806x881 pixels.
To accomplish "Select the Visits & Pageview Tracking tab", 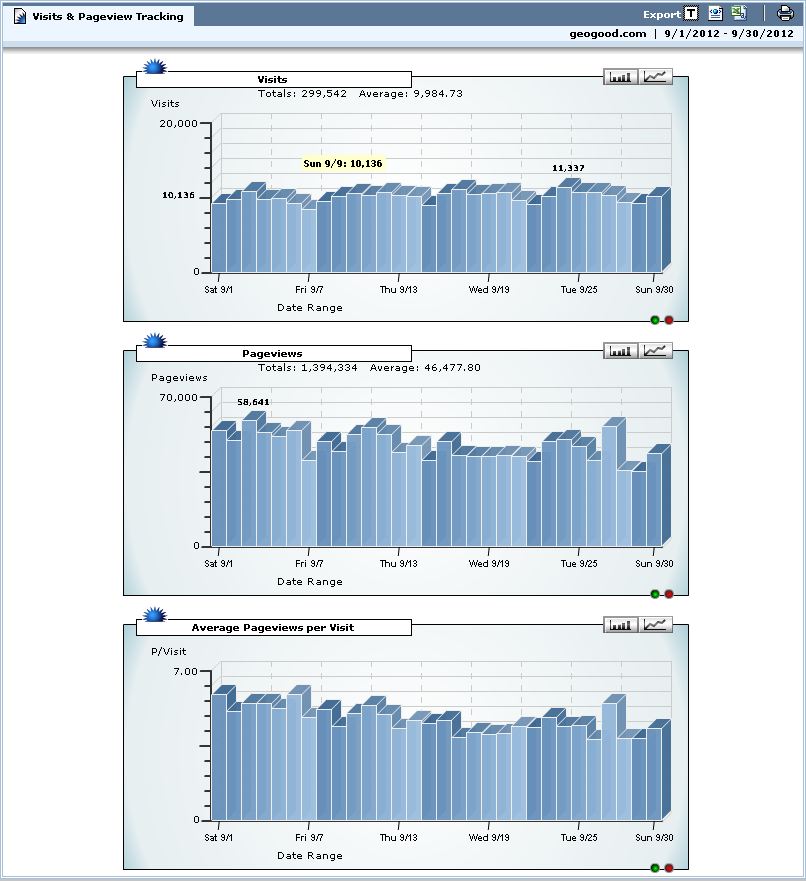I will [98, 16].
